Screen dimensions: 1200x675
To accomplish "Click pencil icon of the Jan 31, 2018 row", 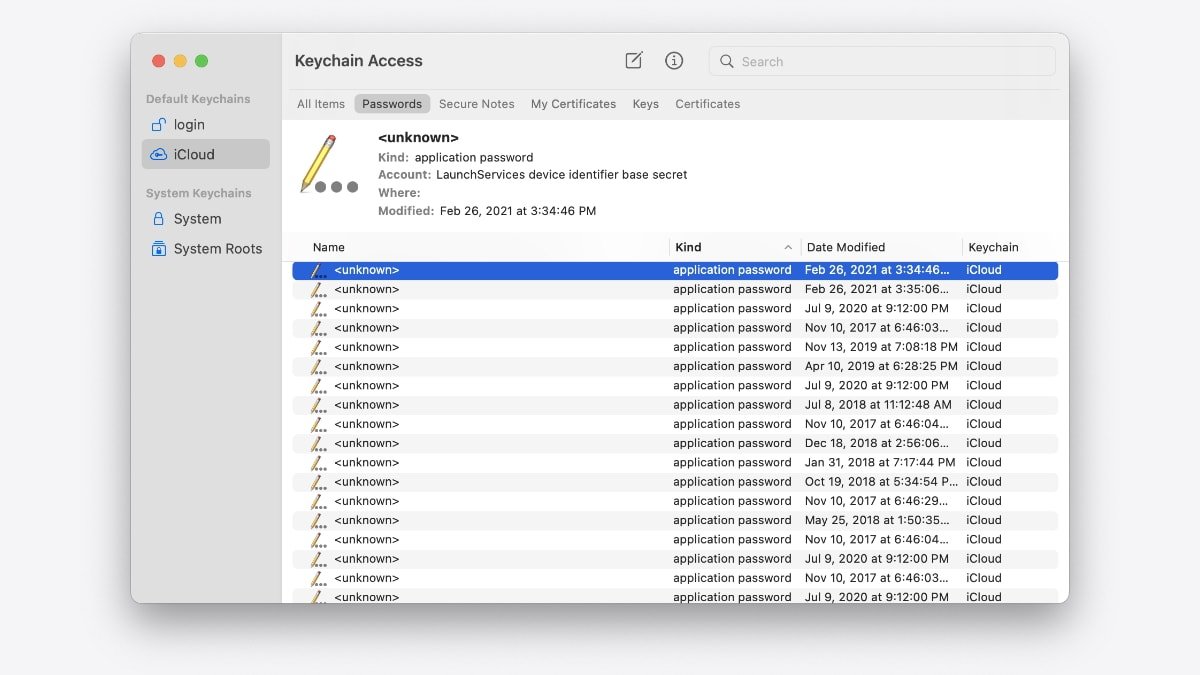I will click(318, 462).
